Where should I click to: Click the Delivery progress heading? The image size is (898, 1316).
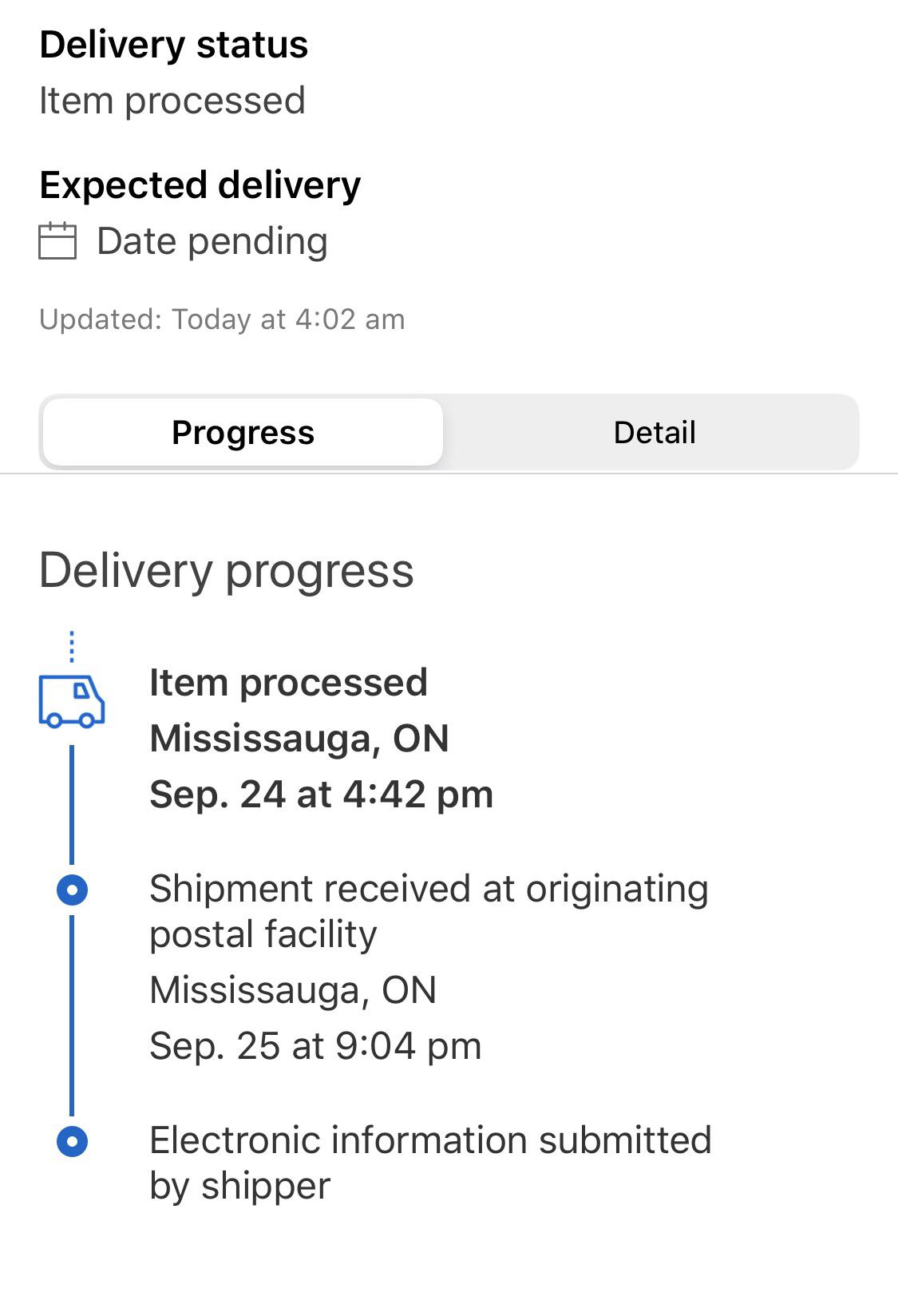227,570
